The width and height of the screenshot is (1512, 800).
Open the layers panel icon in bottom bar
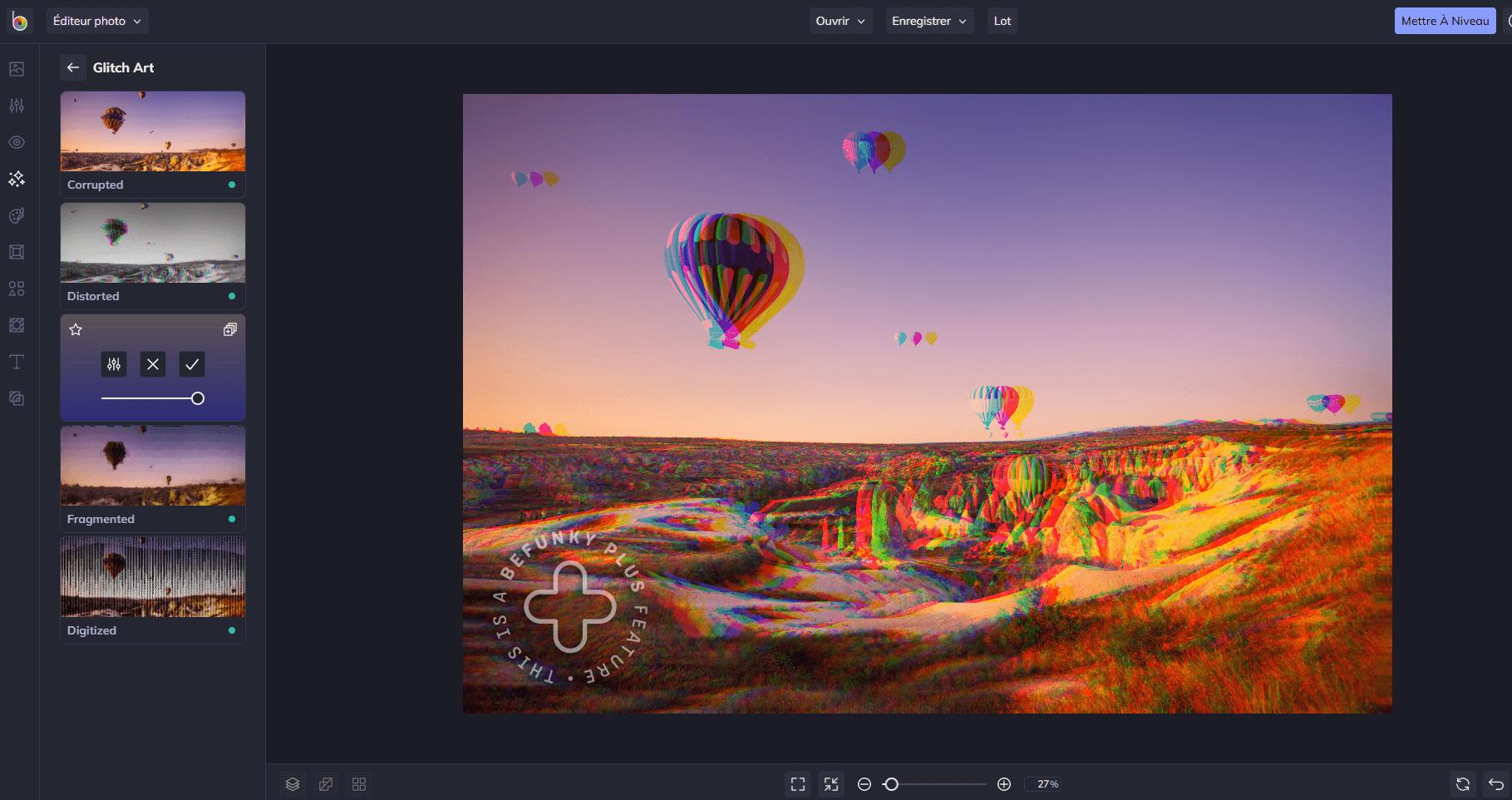tap(293, 784)
